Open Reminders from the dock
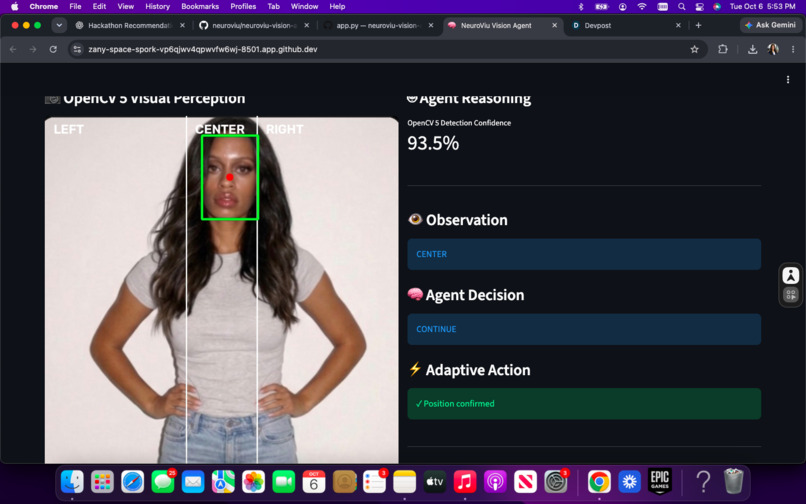Image resolution: width=806 pixels, height=504 pixels. [374, 482]
